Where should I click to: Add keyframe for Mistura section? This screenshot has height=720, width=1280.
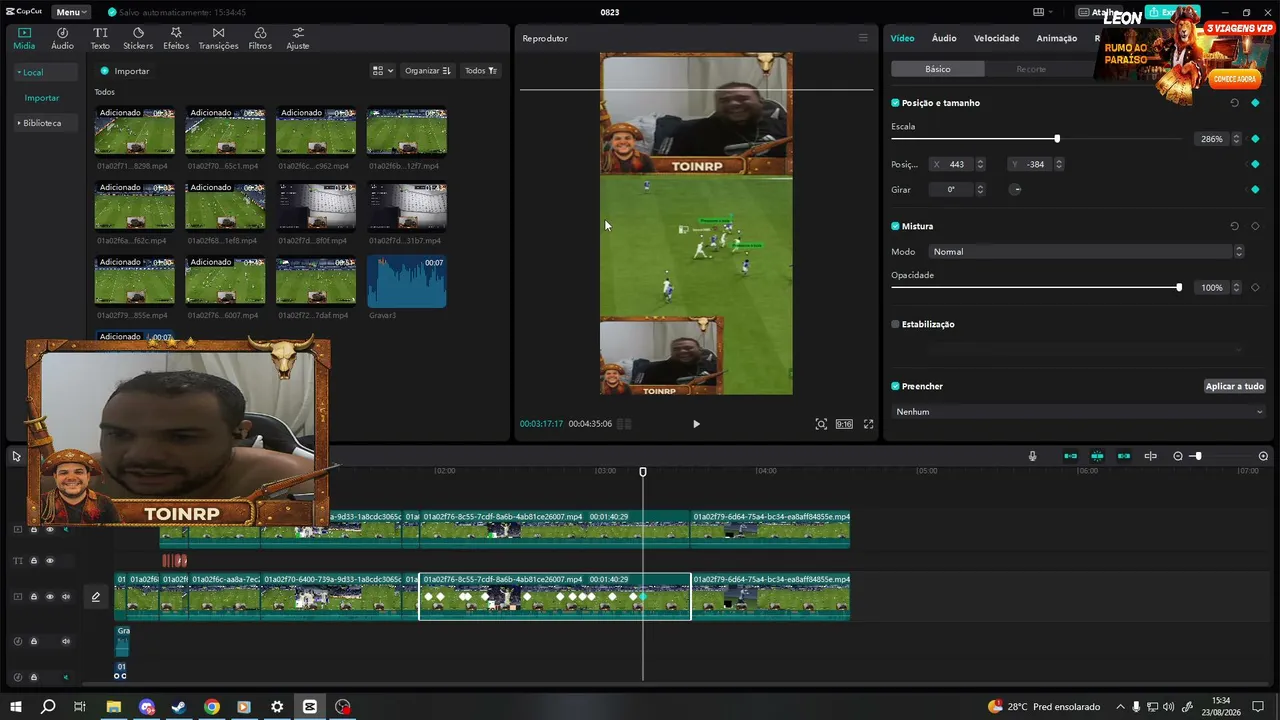pyautogui.click(x=1255, y=226)
